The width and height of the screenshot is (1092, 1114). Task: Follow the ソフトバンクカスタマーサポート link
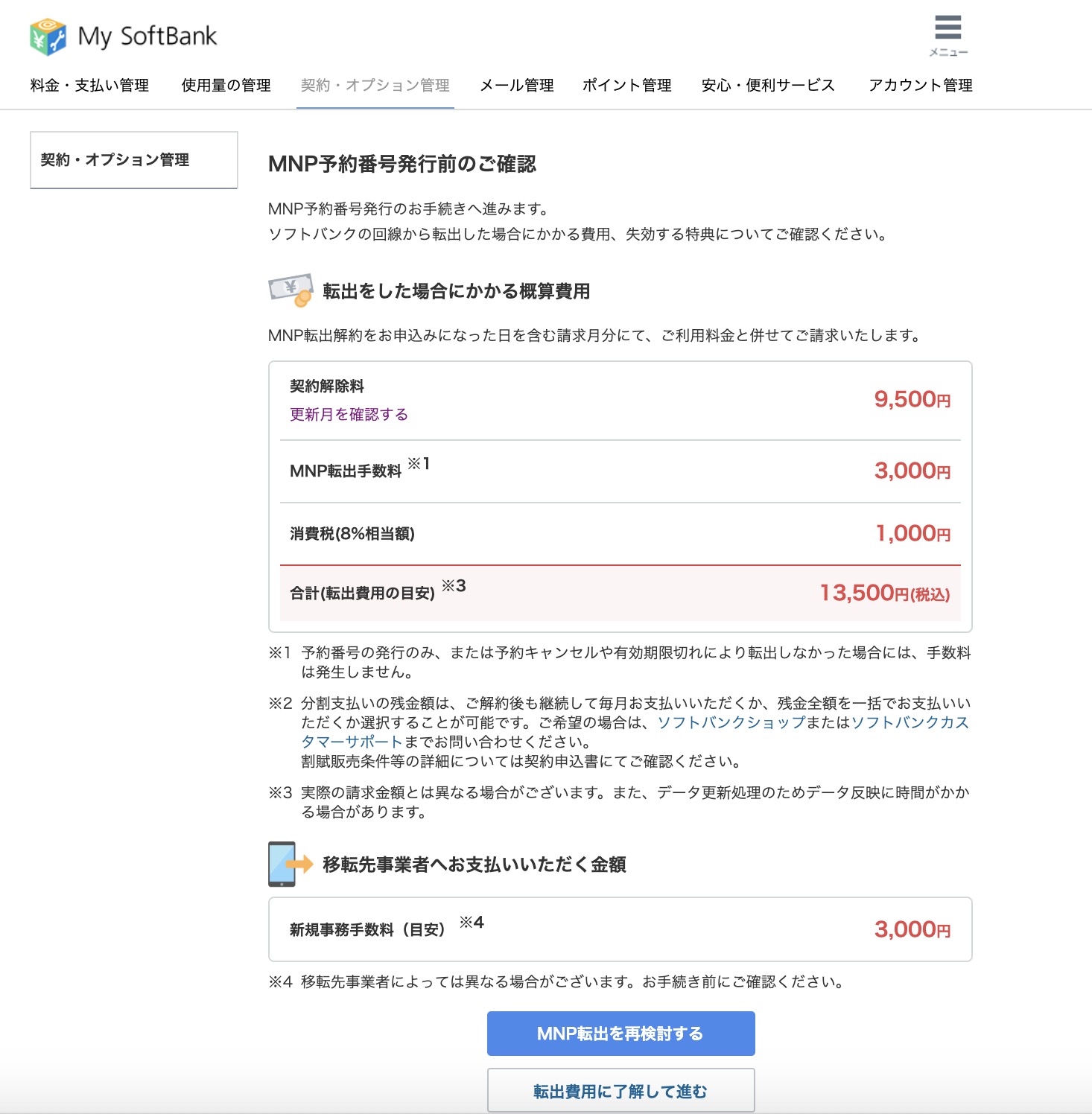click(909, 723)
